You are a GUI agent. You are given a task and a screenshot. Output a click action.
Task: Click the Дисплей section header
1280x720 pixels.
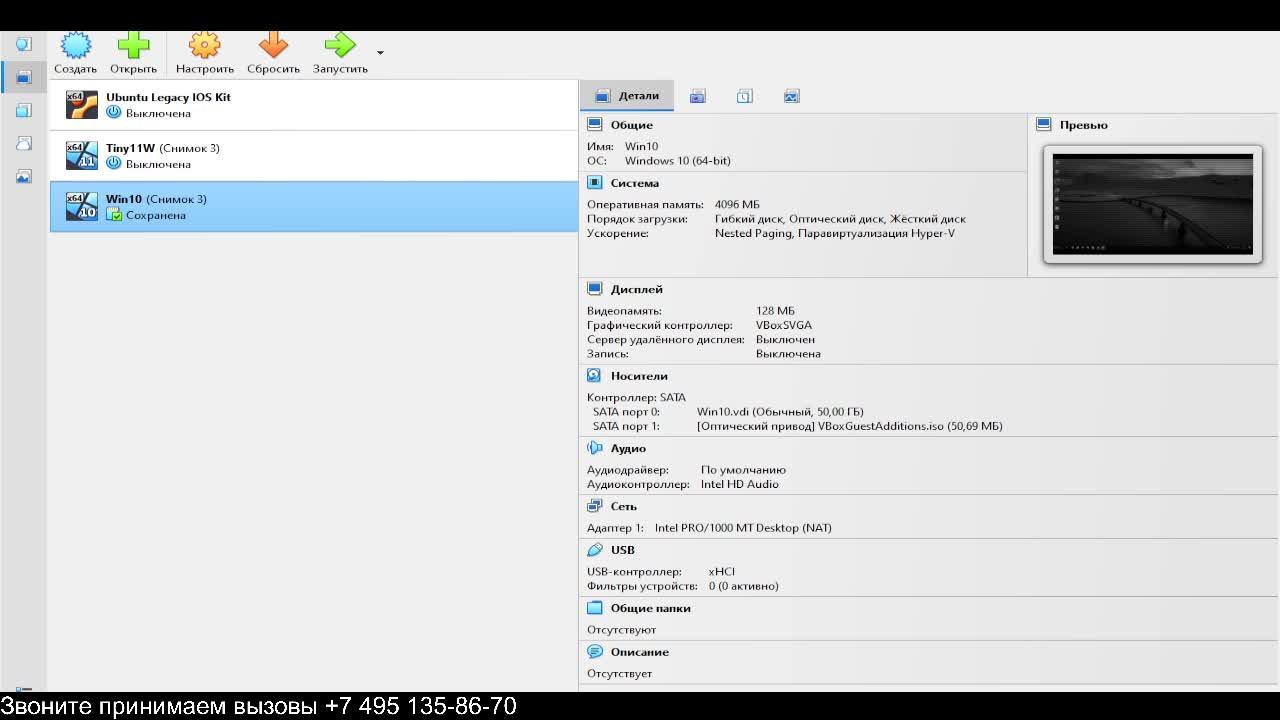coord(637,289)
